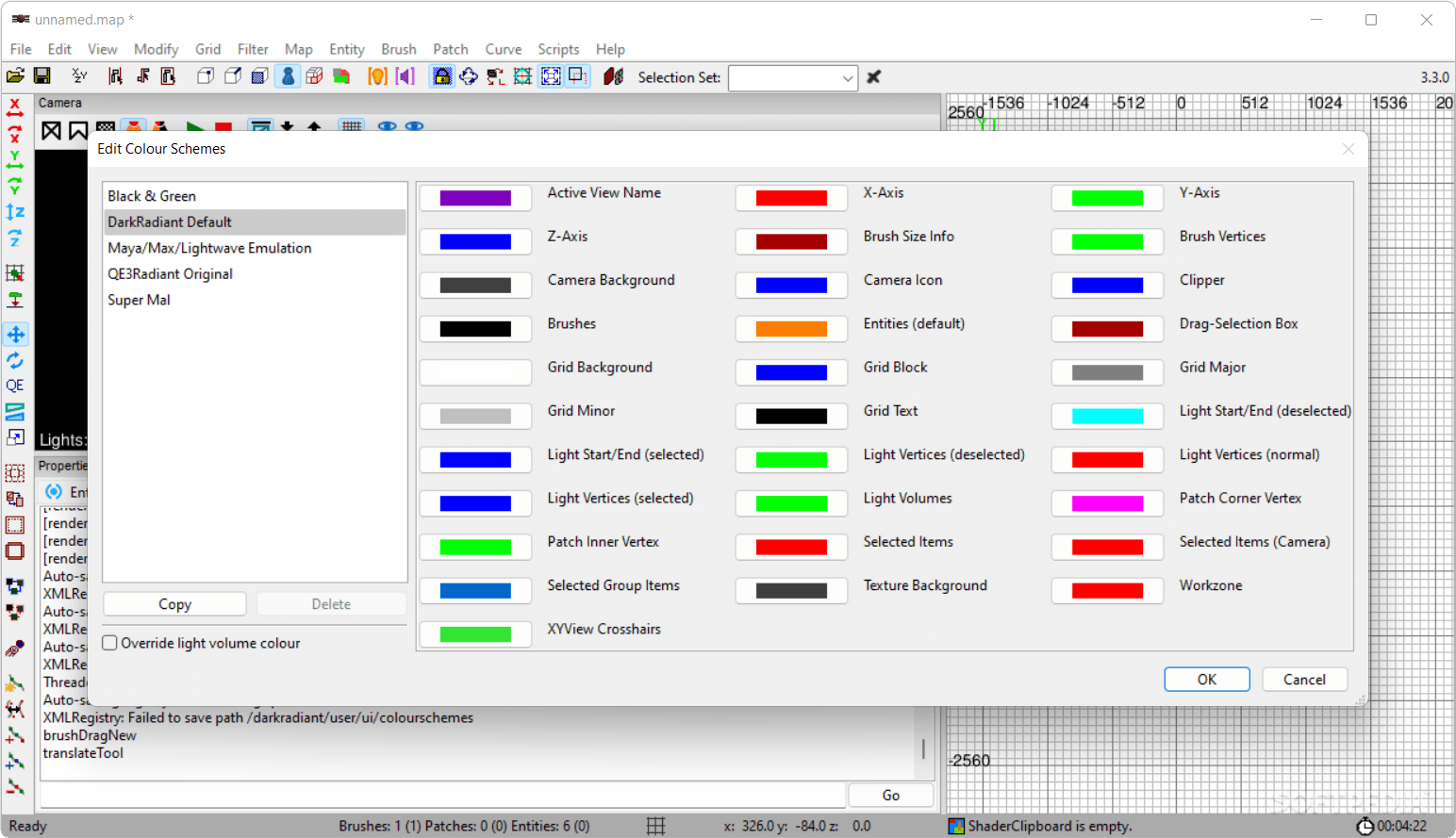The image size is (1456, 838).
Task: Select the DarkRadiant Default scheme
Action: pyautogui.click(x=255, y=222)
